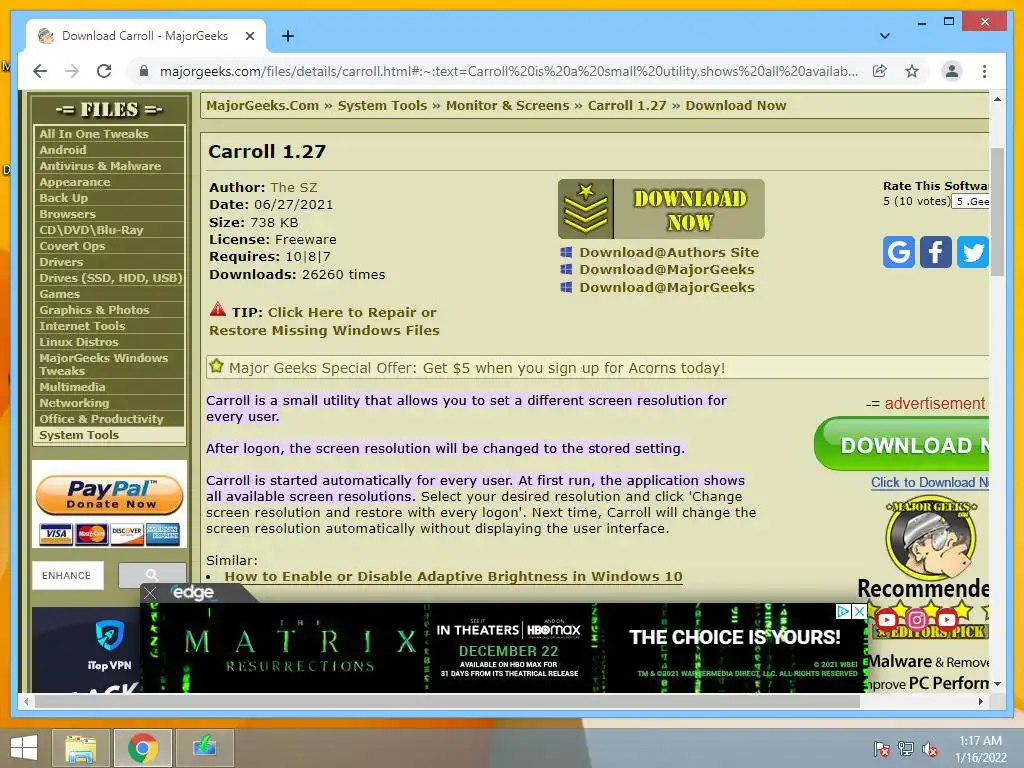Open the taskbar clock showing 1:17 AM
Image resolution: width=1024 pixels, height=768 pixels.
tap(980, 749)
